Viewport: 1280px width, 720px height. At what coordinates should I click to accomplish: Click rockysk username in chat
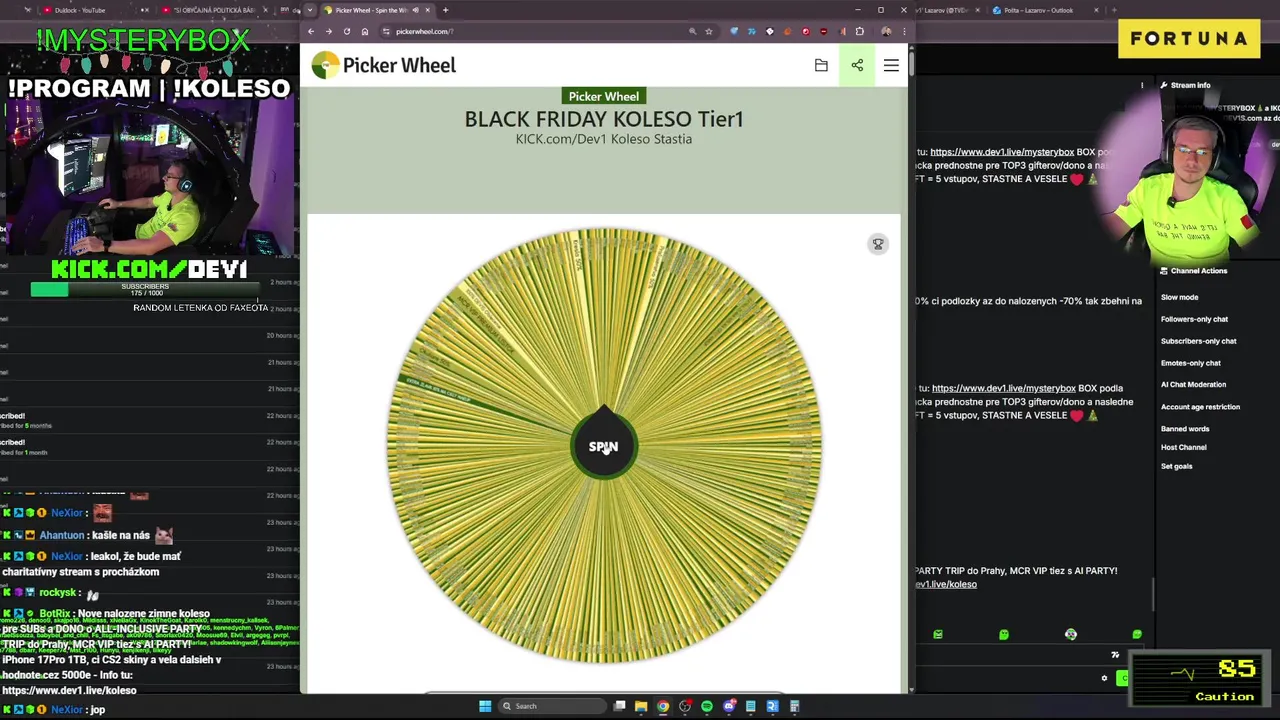60,592
